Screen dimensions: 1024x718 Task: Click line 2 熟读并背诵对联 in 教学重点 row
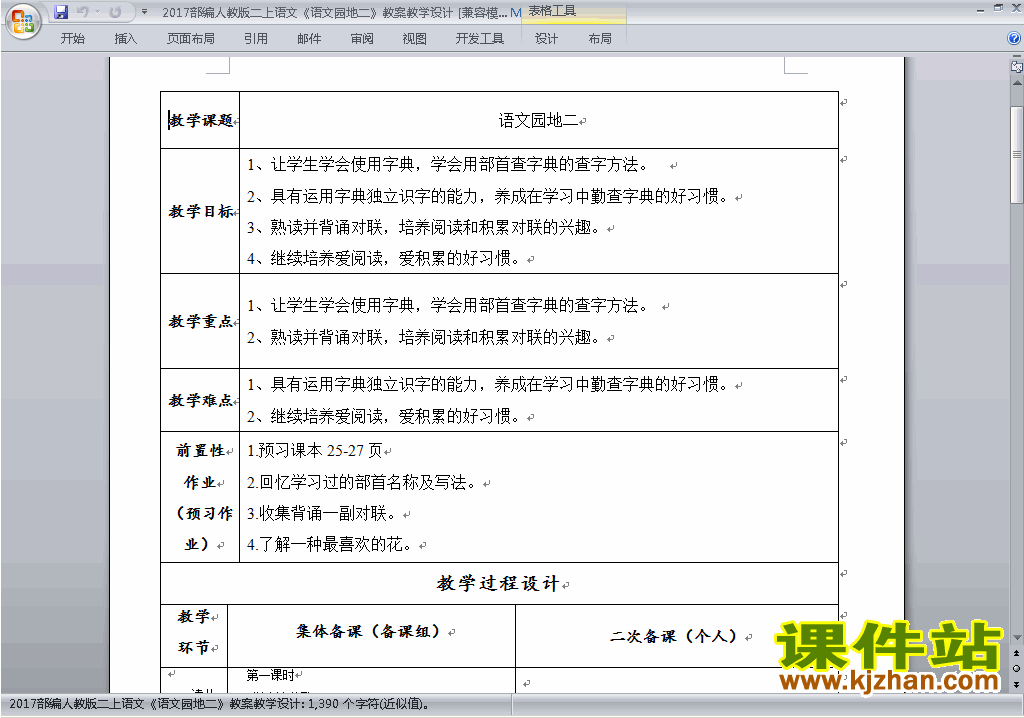(423, 337)
